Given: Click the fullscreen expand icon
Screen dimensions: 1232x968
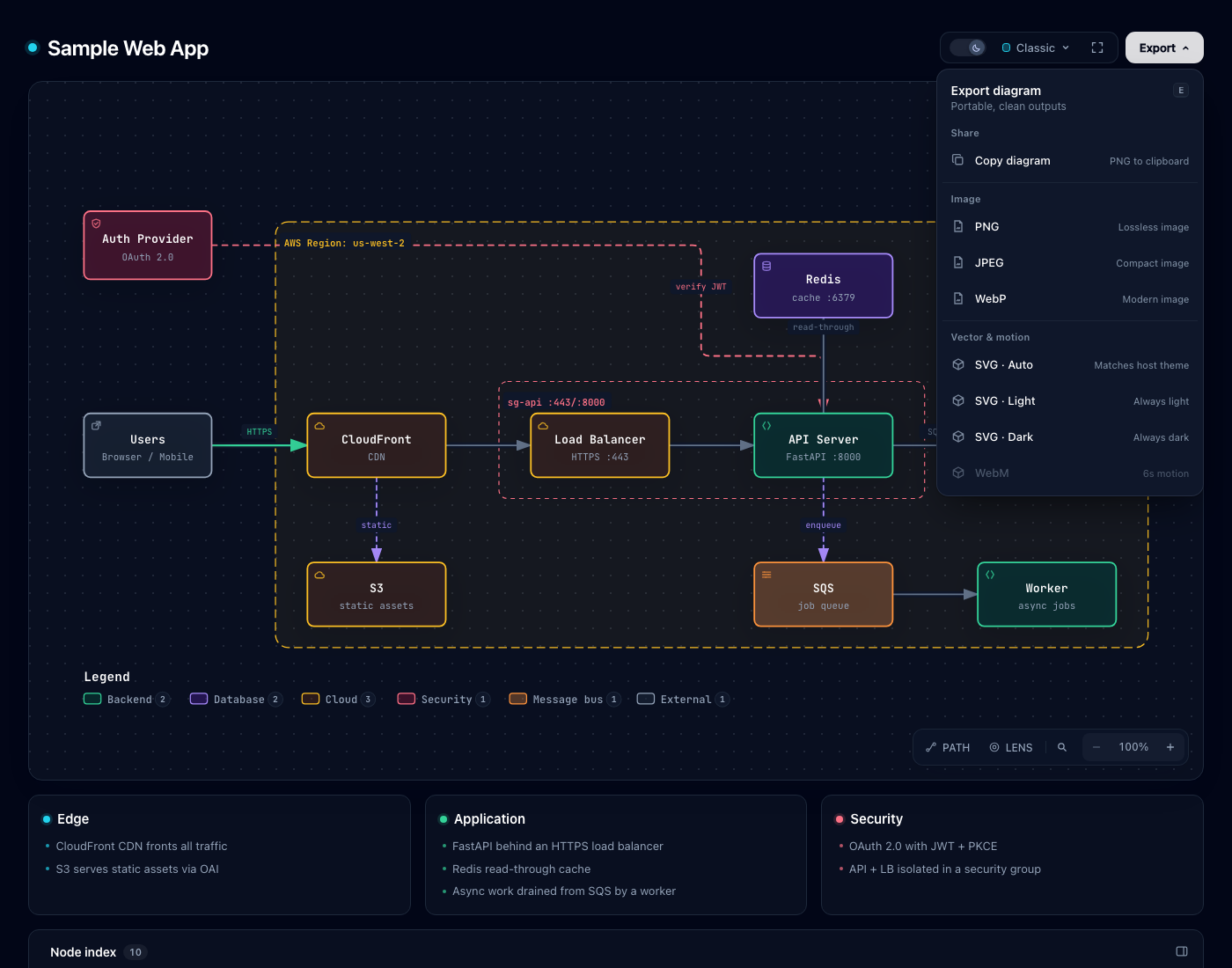Looking at the screenshot, I should coord(1097,48).
